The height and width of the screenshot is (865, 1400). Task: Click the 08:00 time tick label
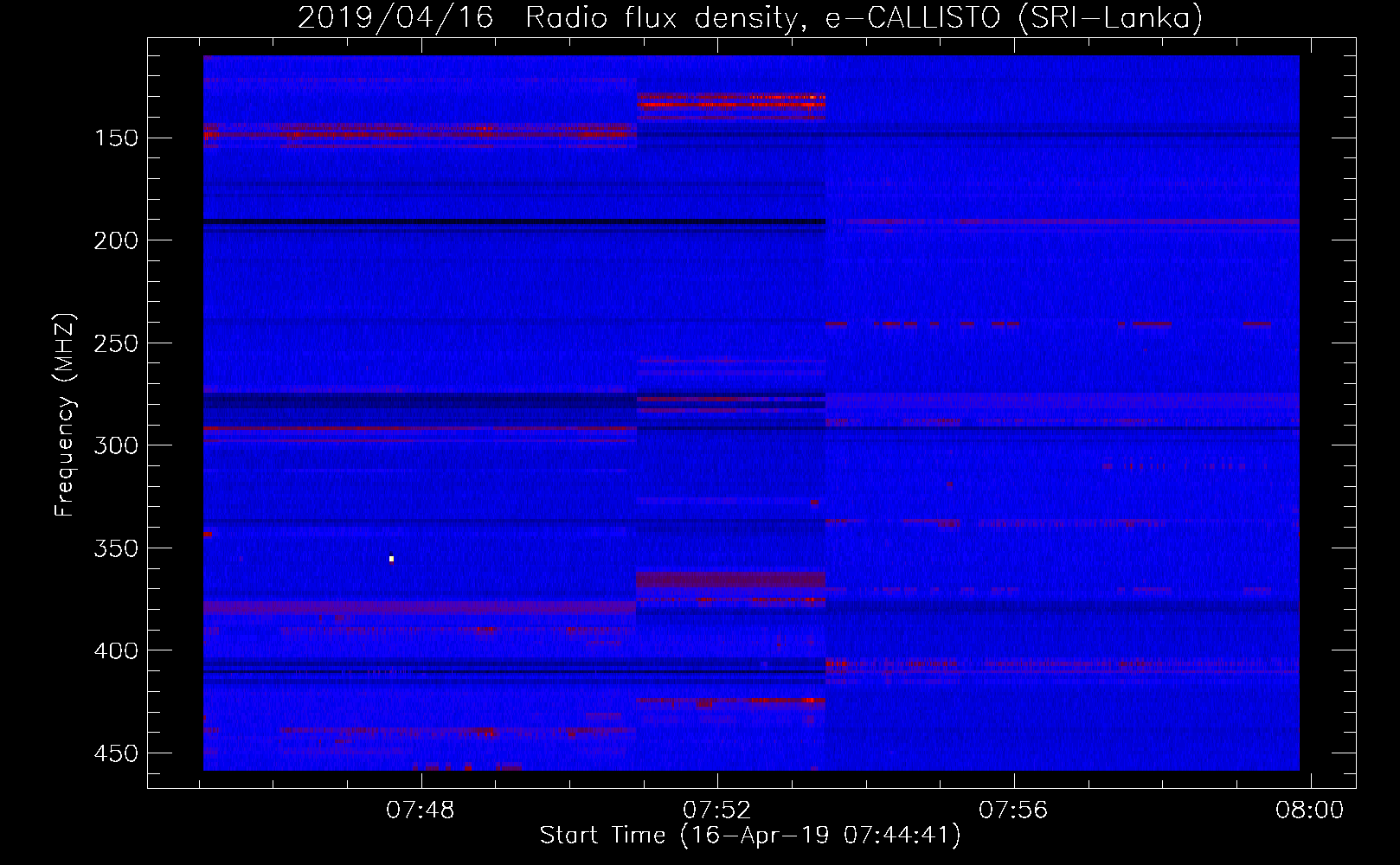1309,811
